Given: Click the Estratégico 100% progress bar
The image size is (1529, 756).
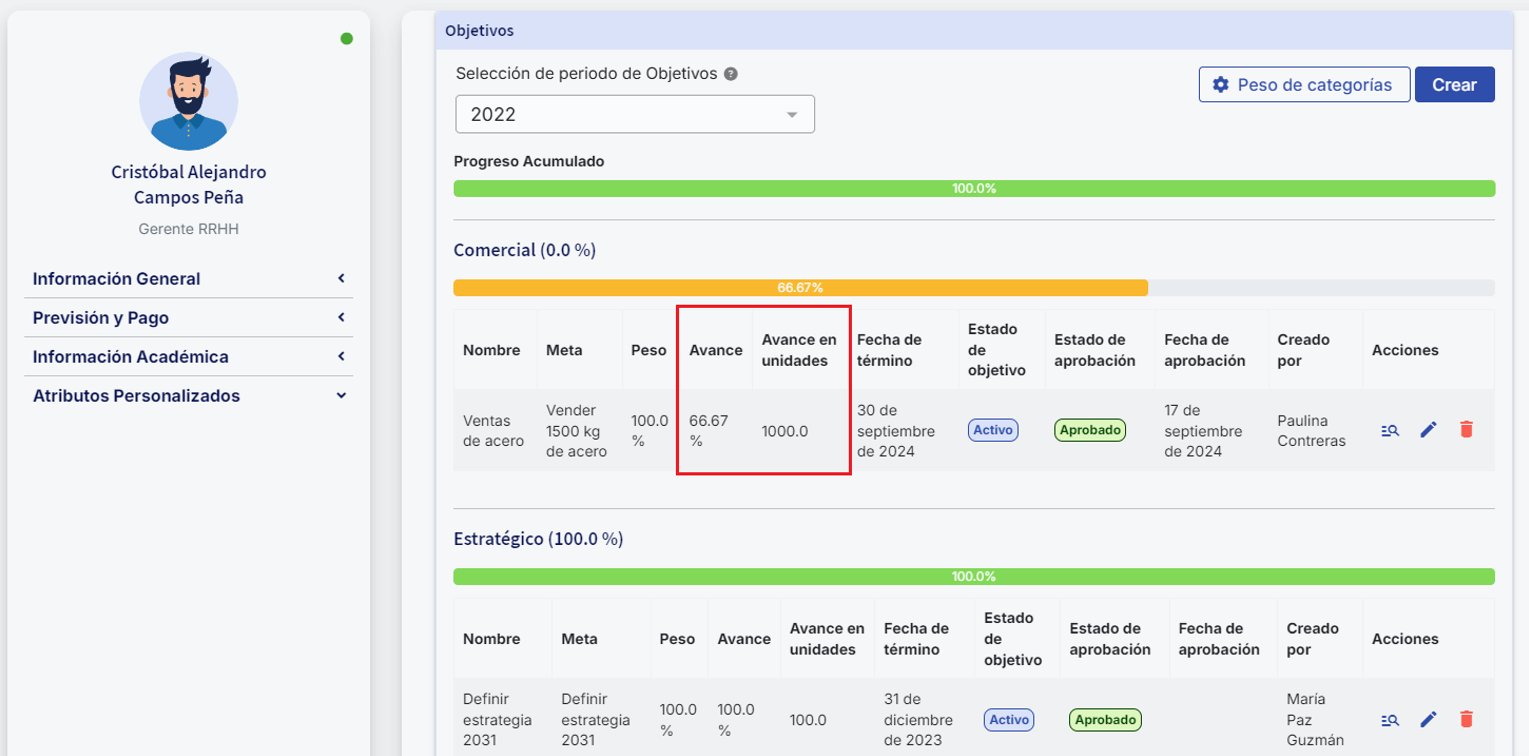Looking at the screenshot, I should point(974,577).
